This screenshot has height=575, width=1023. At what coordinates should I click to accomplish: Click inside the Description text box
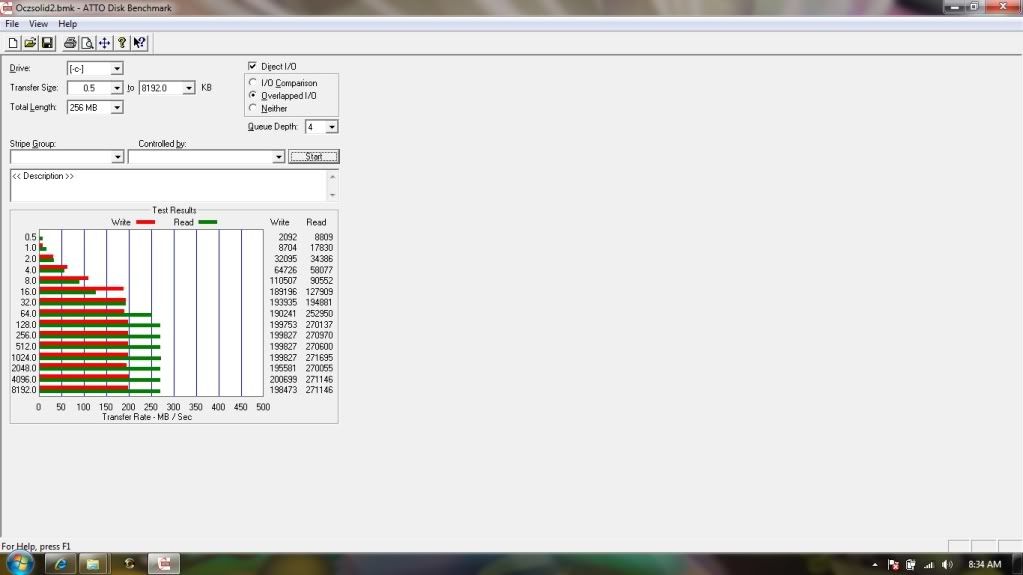pos(169,186)
